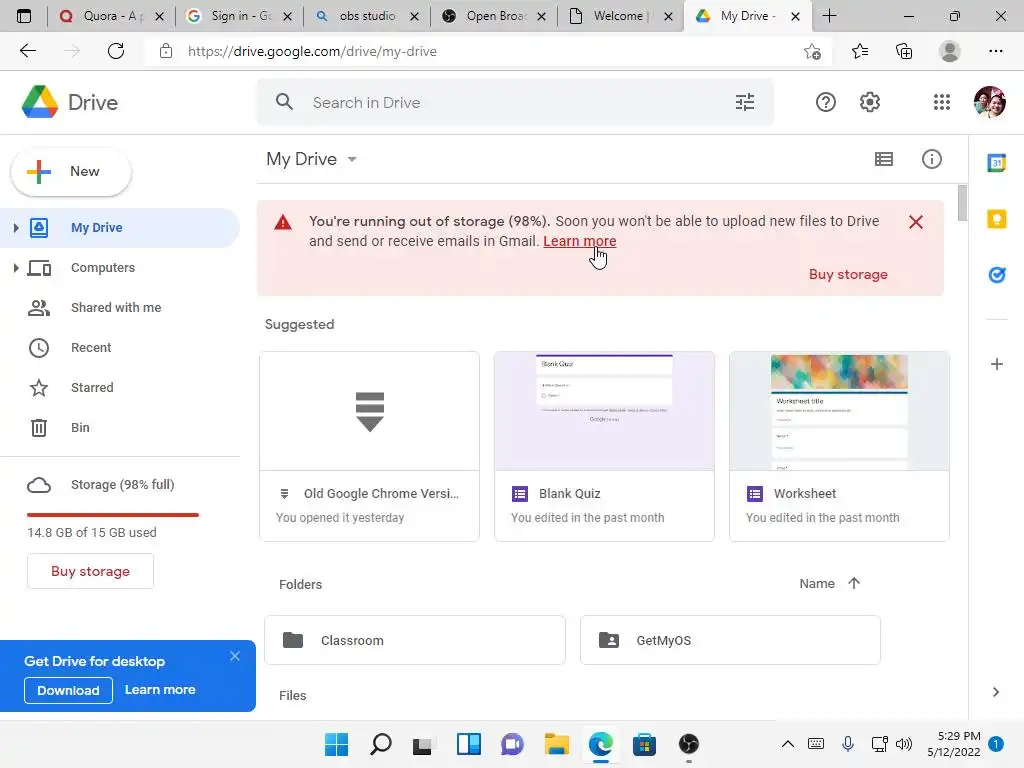Close the Drive for desktop promo
Screen dimensions: 1024x768
[x=235, y=656]
